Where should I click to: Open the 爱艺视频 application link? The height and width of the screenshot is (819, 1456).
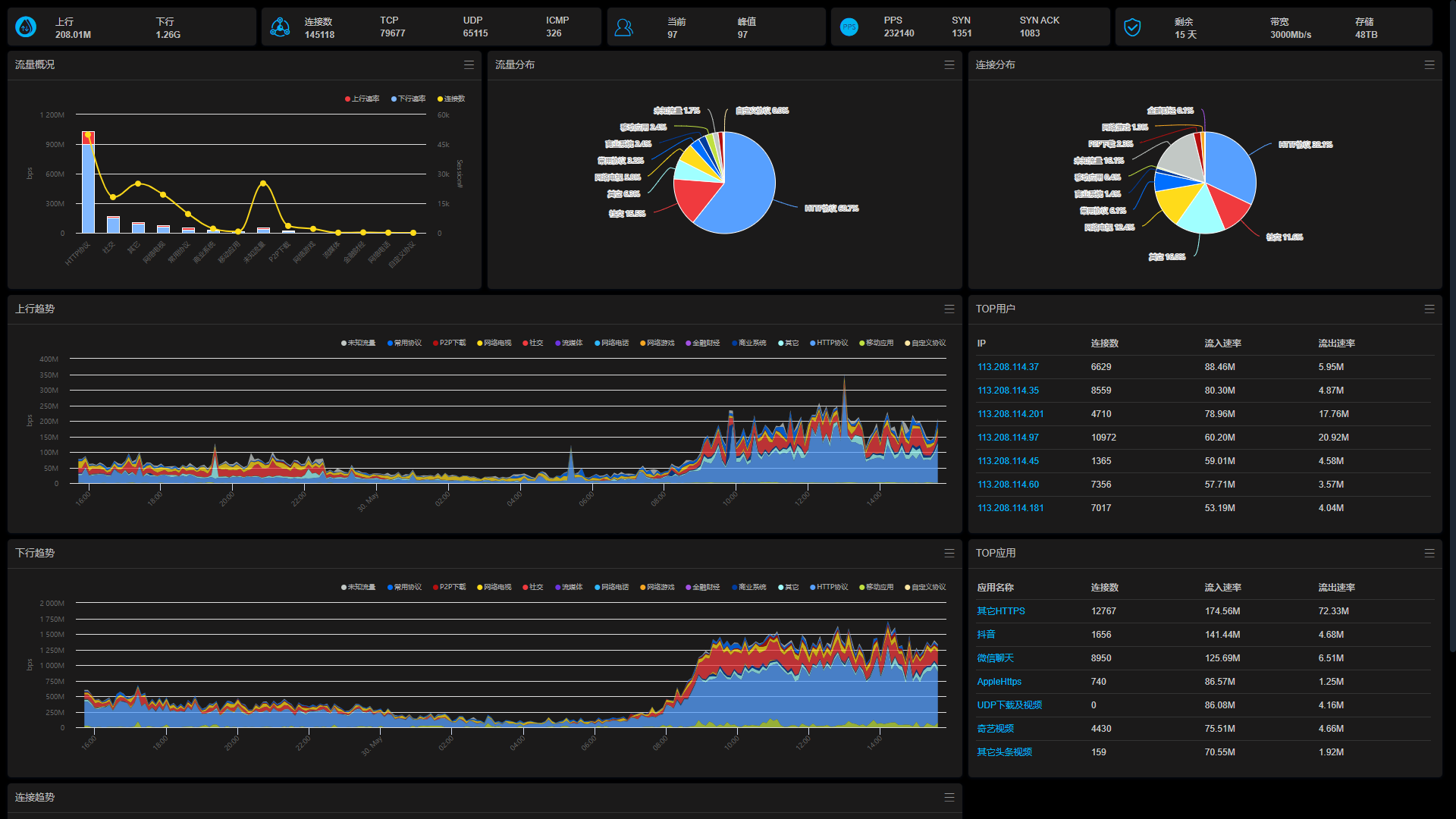995,729
